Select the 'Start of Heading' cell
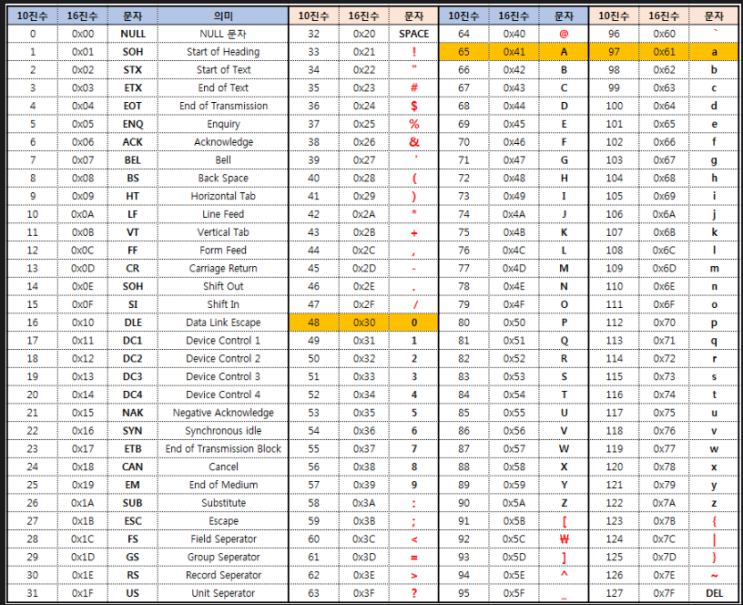 pyautogui.click(x=223, y=52)
